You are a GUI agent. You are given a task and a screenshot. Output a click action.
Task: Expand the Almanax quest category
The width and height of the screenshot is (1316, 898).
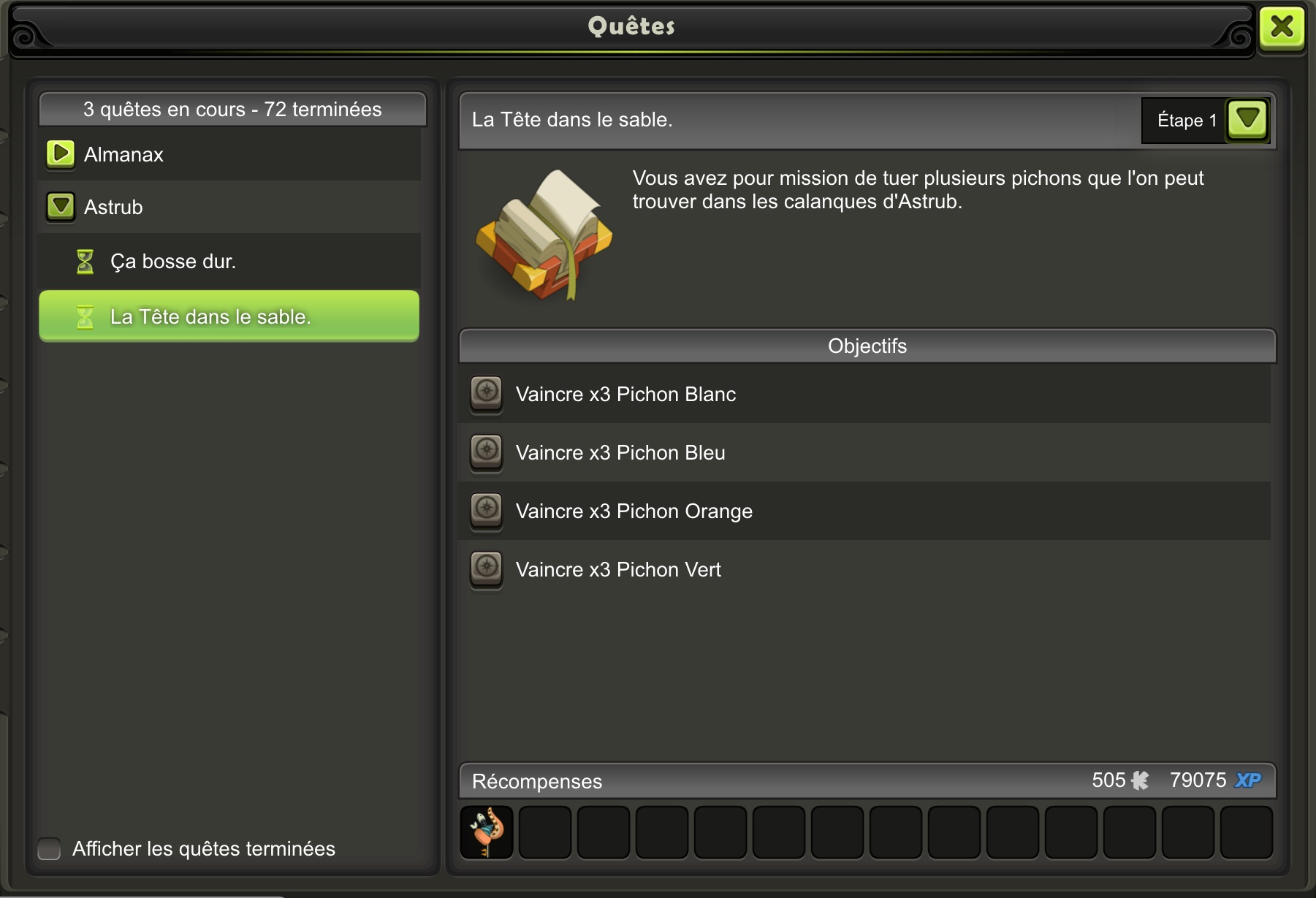(x=61, y=154)
